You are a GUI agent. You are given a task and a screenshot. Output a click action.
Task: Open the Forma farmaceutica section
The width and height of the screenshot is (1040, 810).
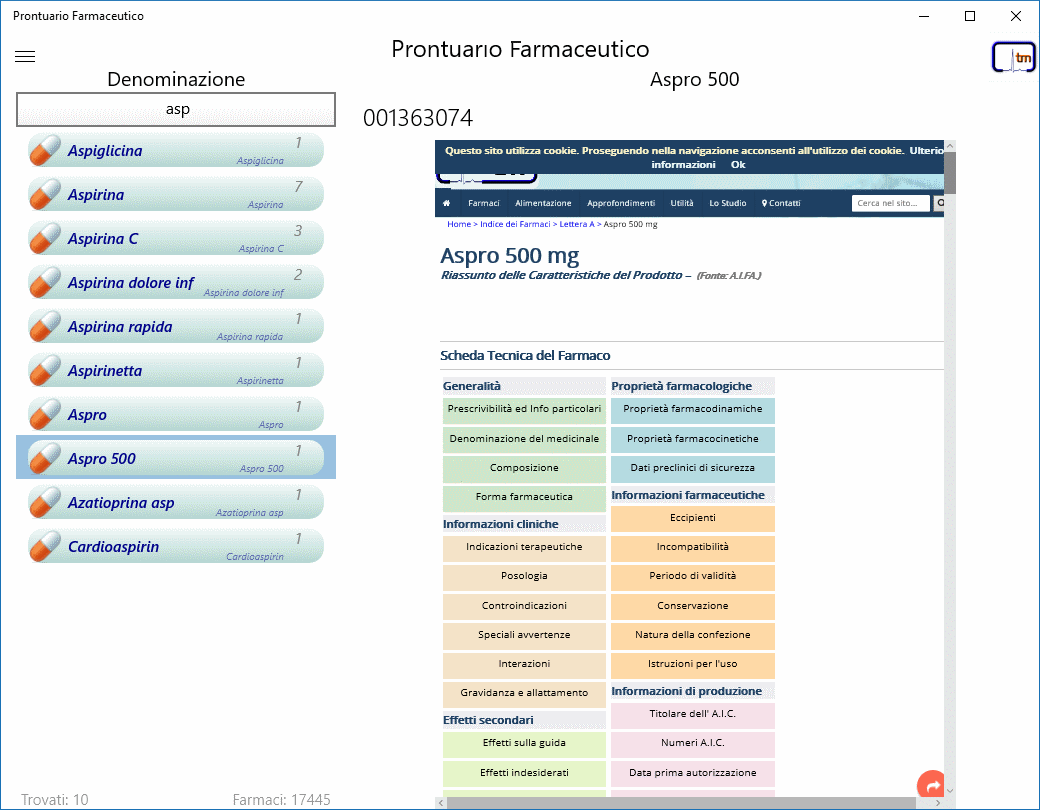524,498
